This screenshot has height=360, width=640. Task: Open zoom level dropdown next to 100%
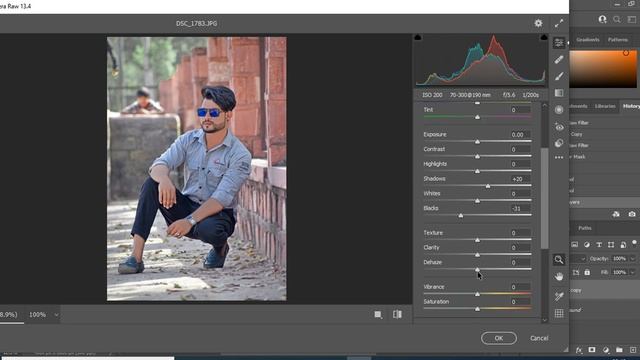pos(56,315)
